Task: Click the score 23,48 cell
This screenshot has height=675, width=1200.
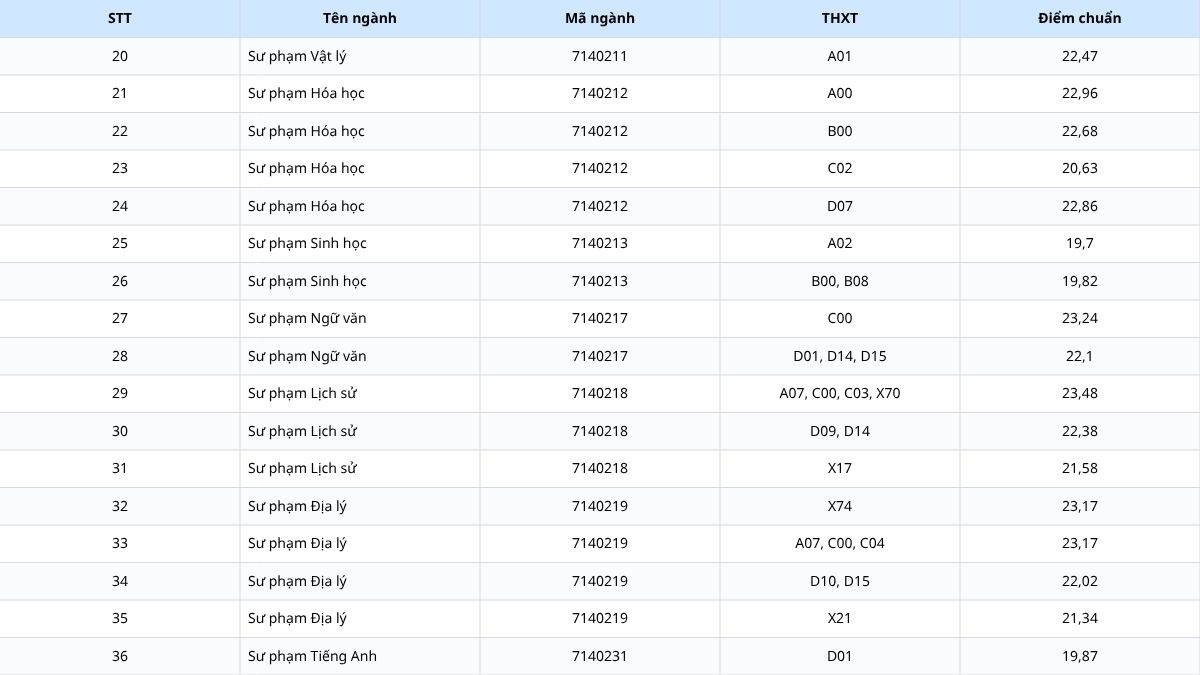Action: tap(1080, 393)
